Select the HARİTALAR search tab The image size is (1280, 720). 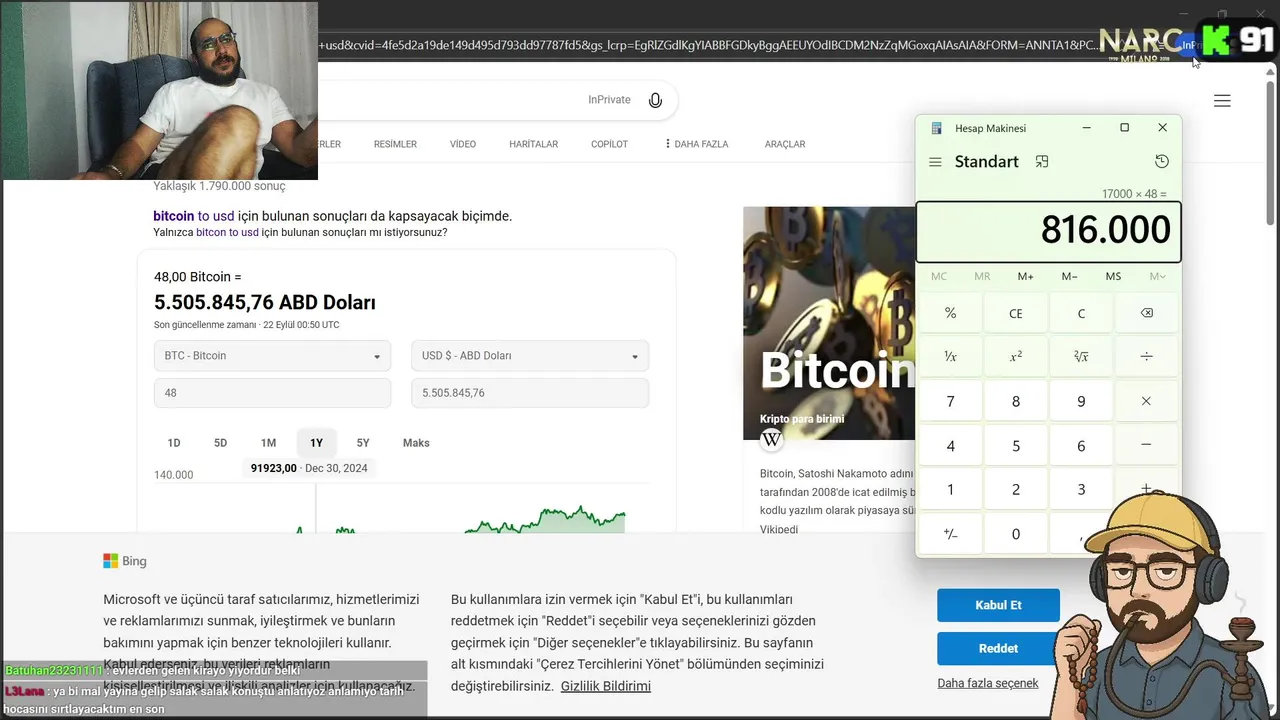(534, 144)
